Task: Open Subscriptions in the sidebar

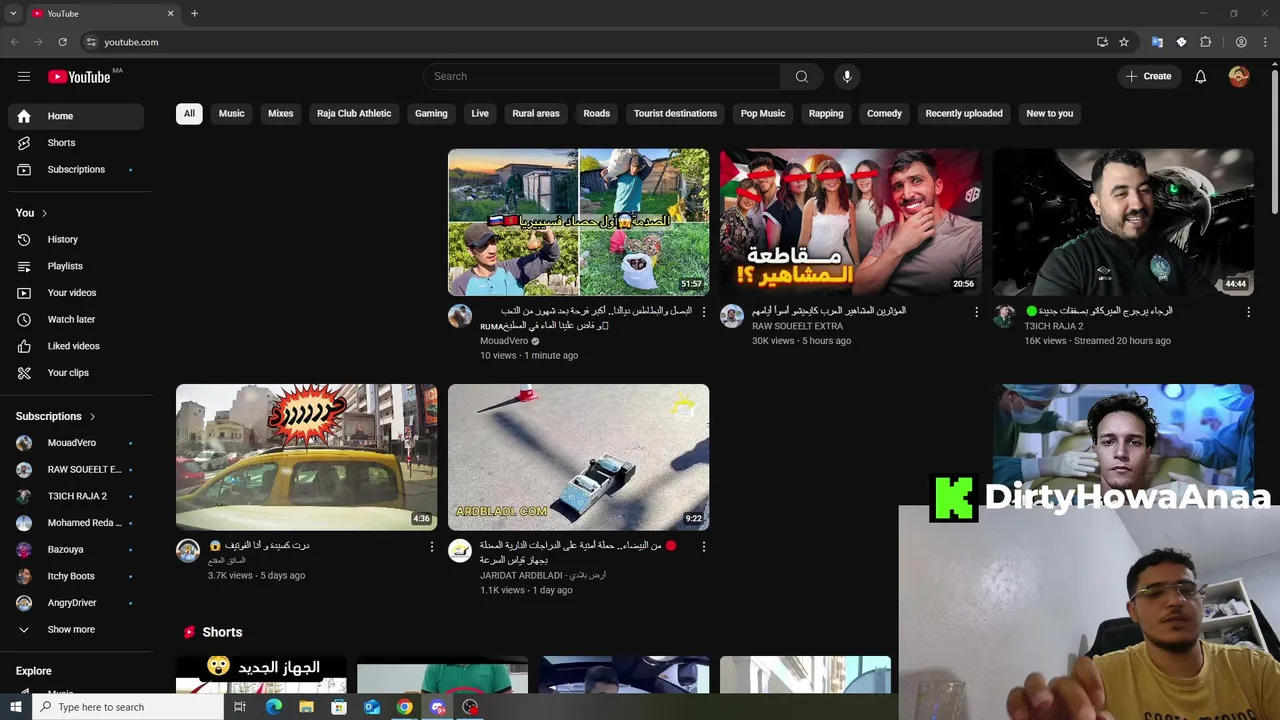Action: 76,170
